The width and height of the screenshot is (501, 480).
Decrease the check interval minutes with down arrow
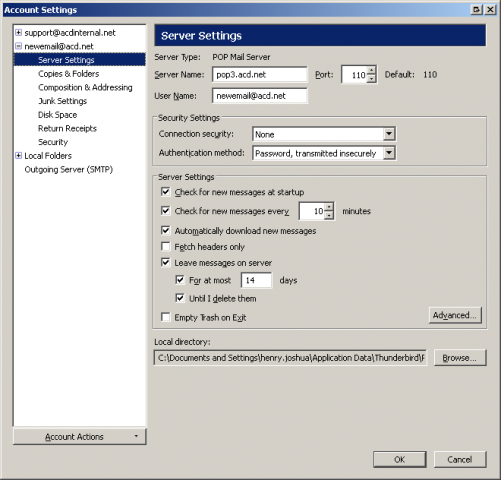tap(329, 215)
